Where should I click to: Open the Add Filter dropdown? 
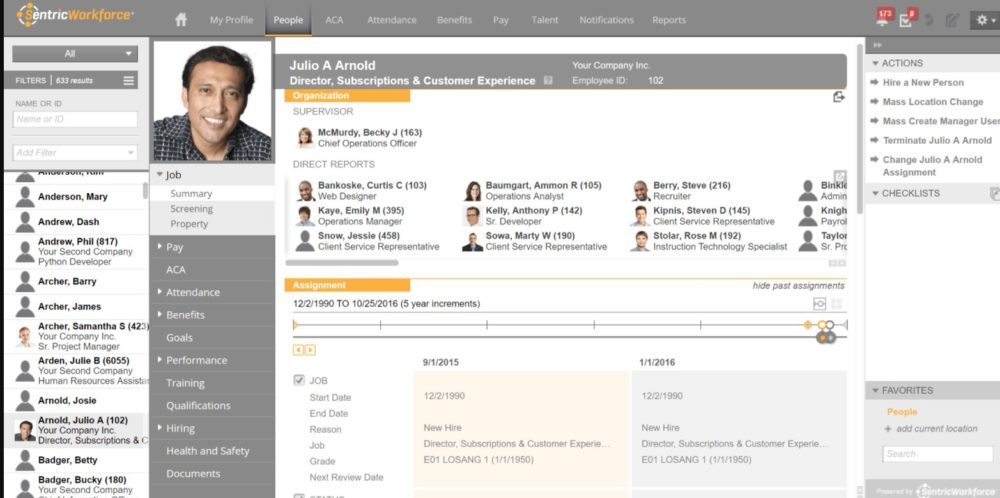(75, 153)
